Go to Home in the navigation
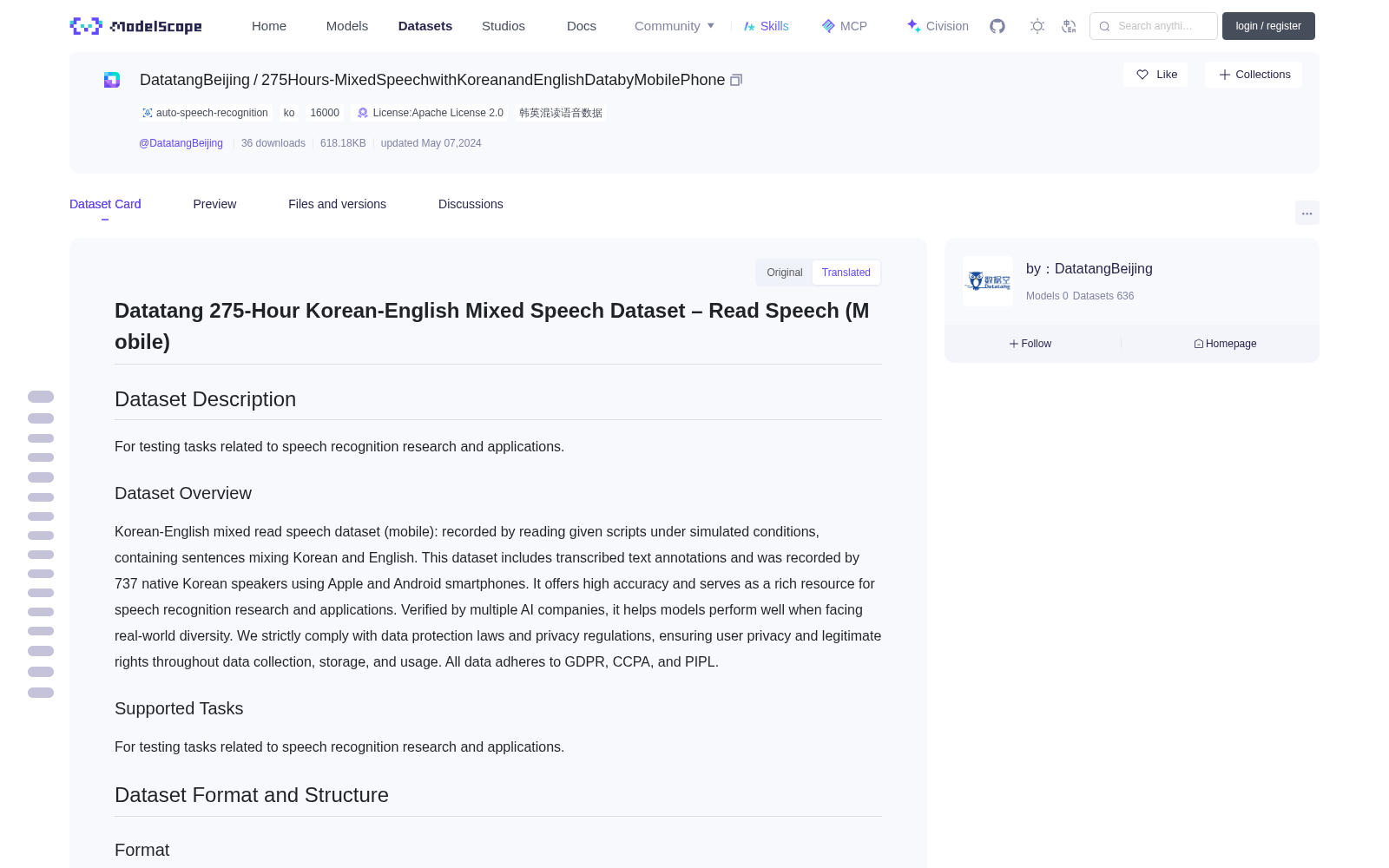The height and width of the screenshot is (868, 1389). point(269,26)
